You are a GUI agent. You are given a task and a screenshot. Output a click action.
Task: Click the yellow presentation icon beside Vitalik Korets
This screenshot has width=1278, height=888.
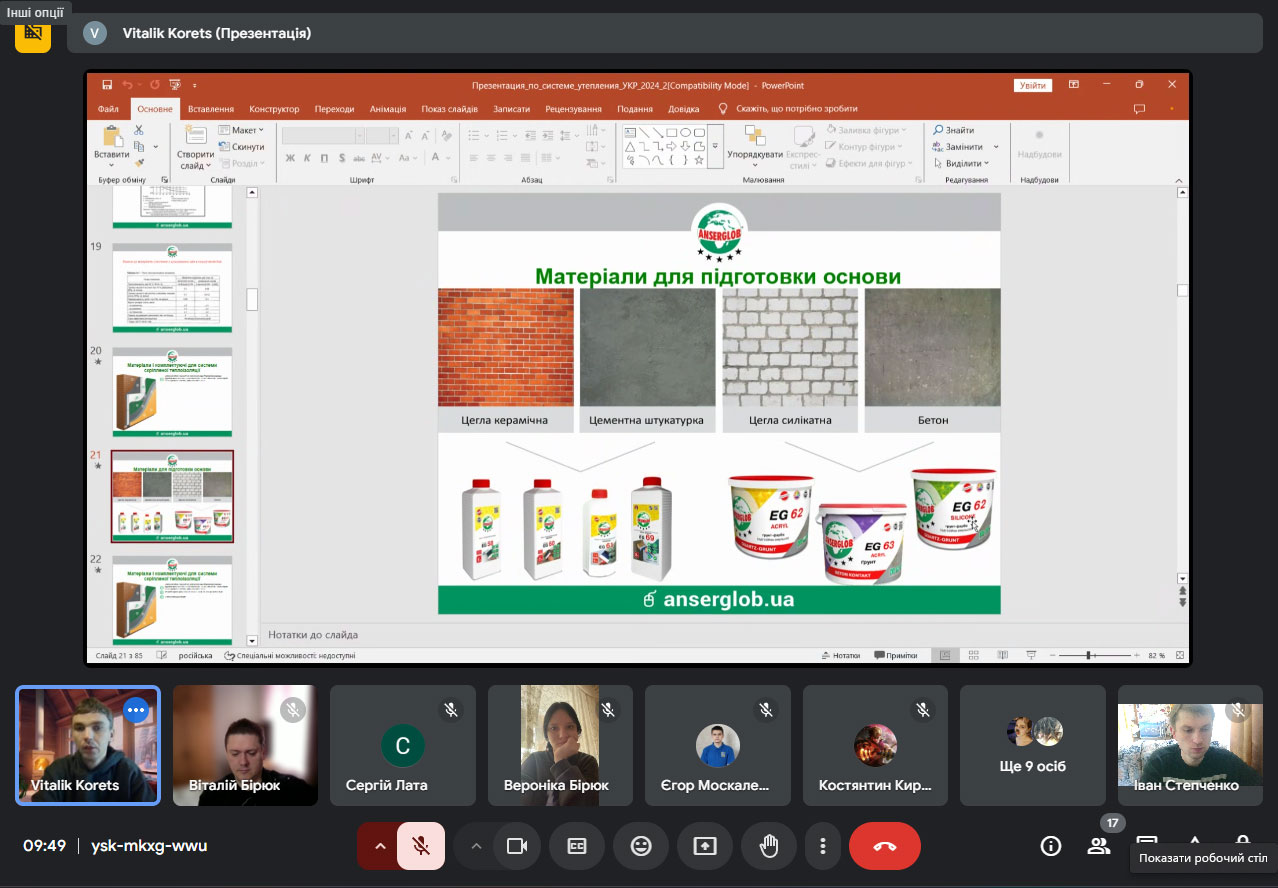pos(33,33)
